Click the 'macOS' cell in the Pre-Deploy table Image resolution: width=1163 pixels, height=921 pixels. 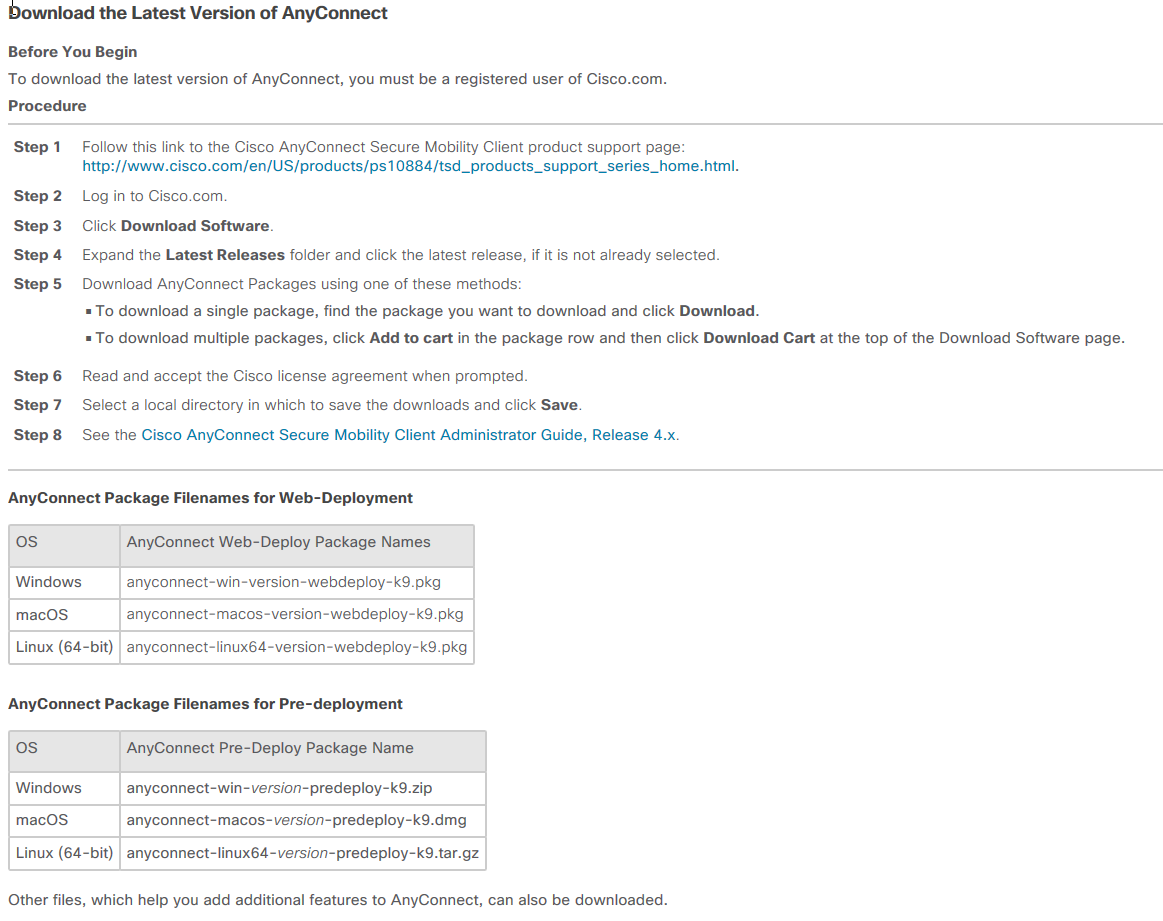64,820
